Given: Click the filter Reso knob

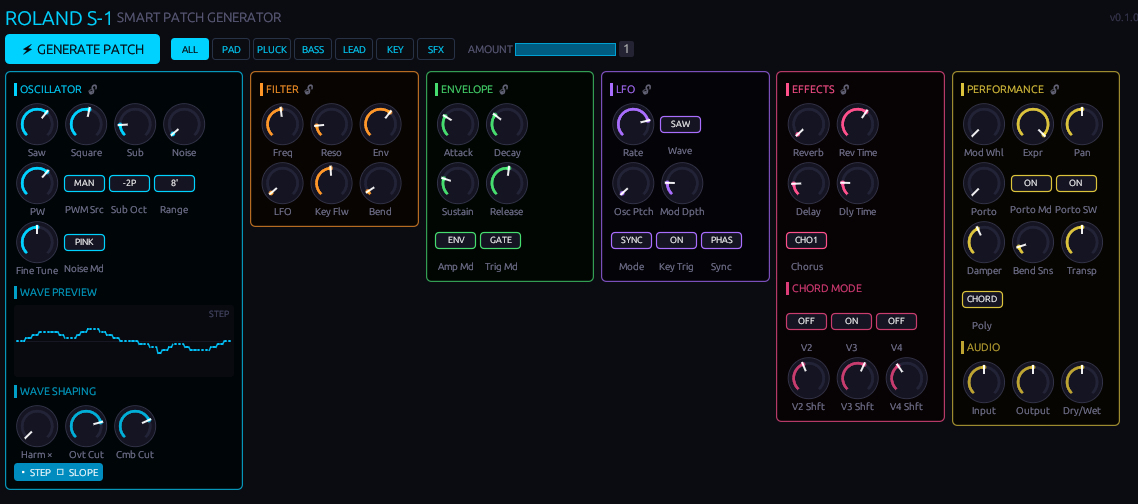Looking at the screenshot, I should 332,124.
